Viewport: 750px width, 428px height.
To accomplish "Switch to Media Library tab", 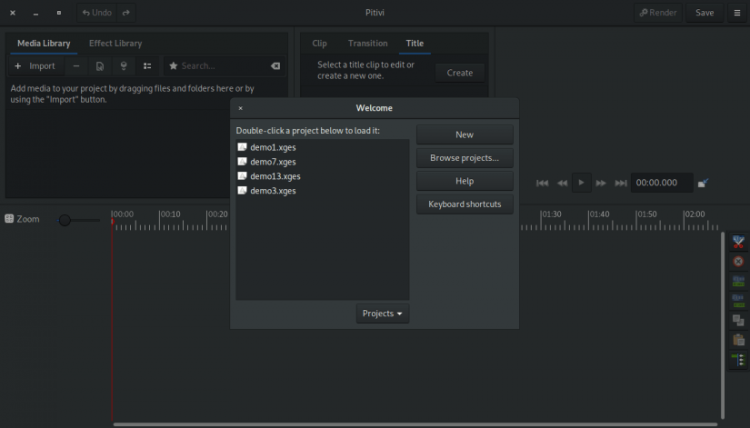I will coord(44,44).
